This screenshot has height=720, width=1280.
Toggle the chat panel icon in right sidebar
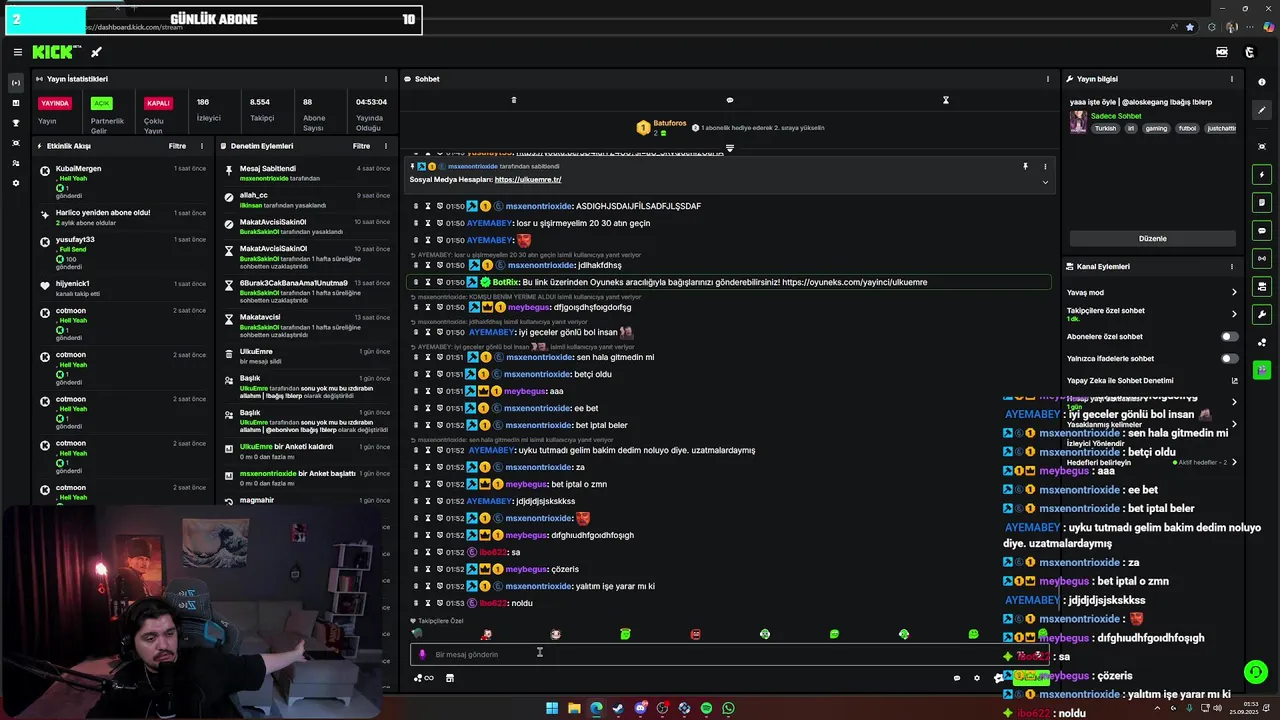pos(1262,231)
